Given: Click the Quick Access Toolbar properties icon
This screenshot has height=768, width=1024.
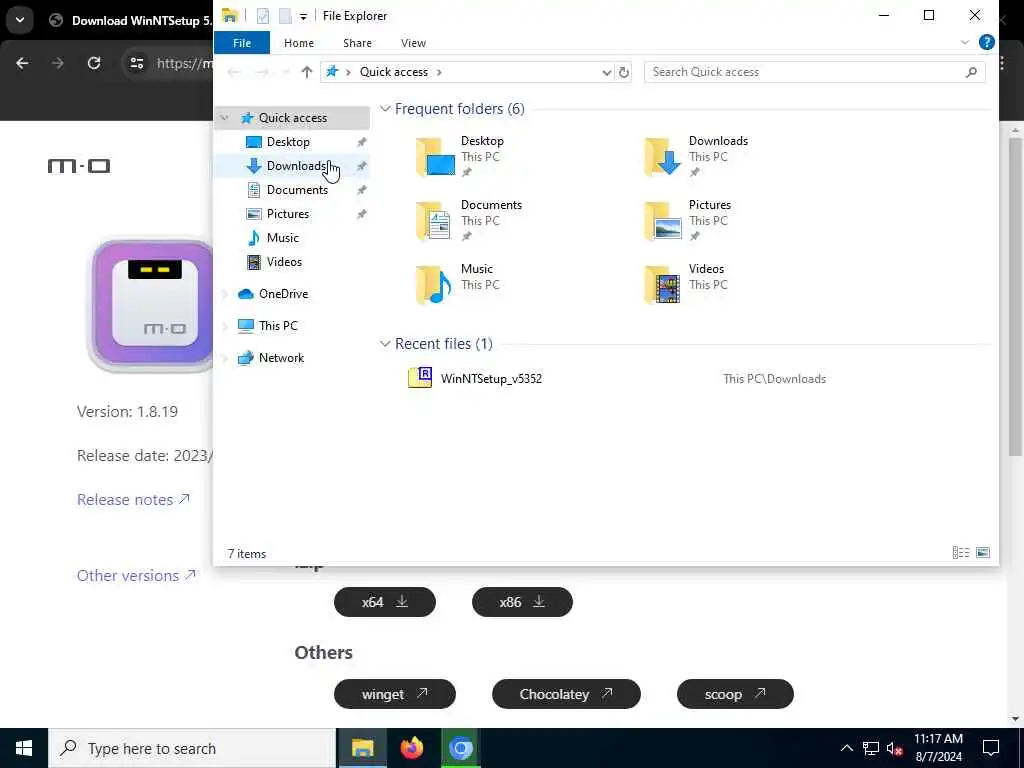Looking at the screenshot, I should (263, 16).
